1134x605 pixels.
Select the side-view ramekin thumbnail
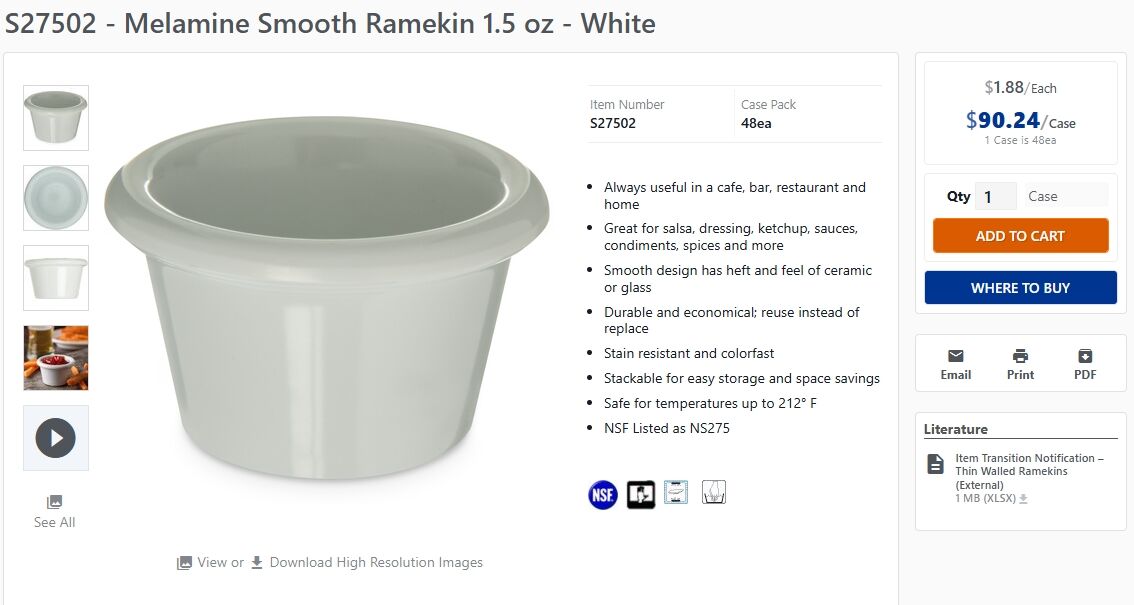tap(56, 278)
